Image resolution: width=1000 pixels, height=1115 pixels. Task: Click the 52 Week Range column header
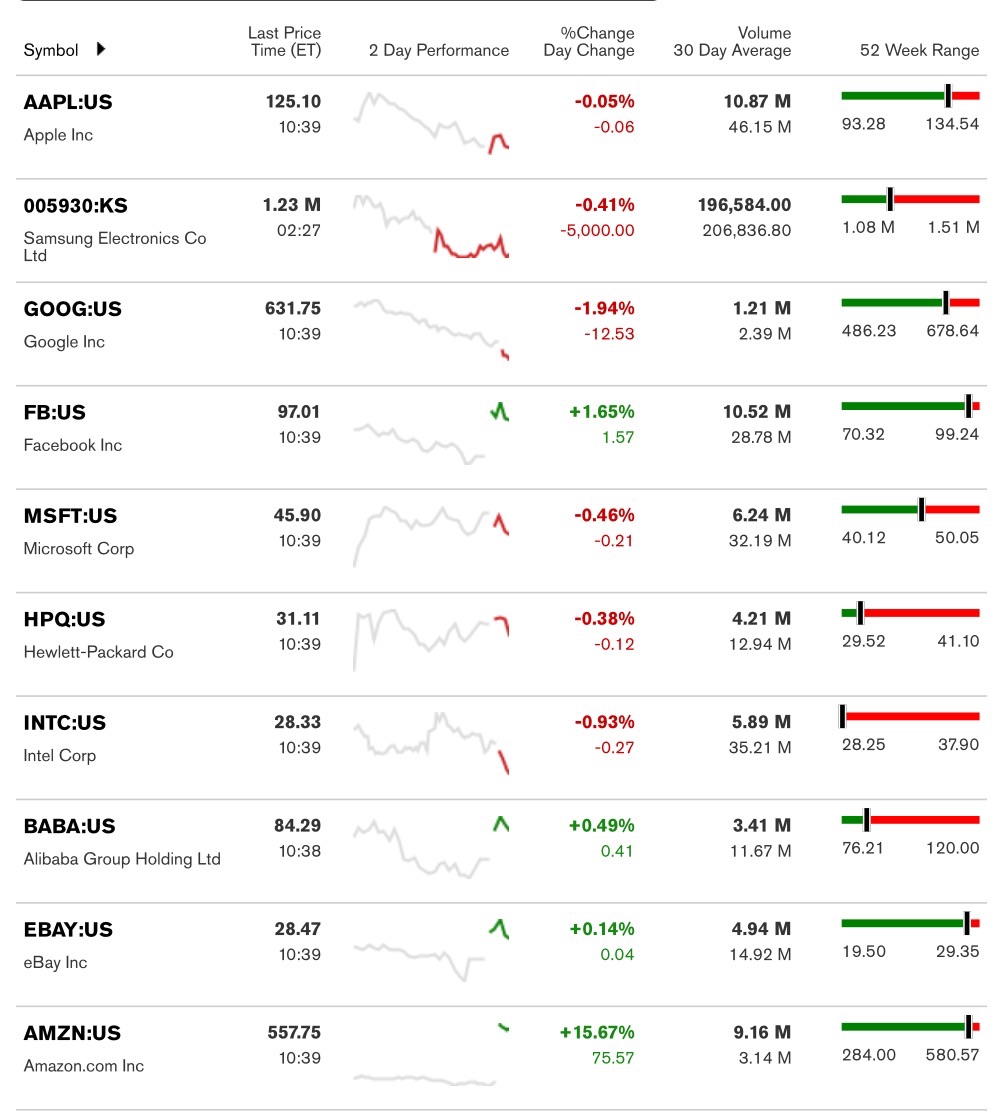click(x=919, y=50)
